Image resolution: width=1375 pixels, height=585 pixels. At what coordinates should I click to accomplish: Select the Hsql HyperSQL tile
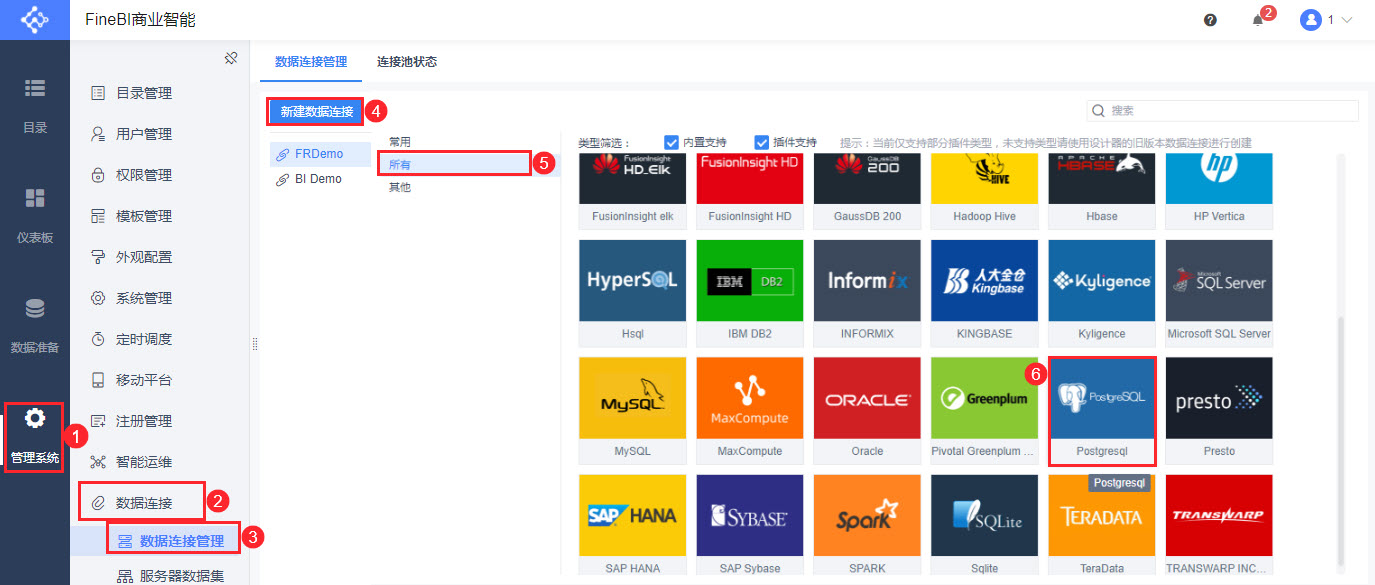[x=633, y=293]
